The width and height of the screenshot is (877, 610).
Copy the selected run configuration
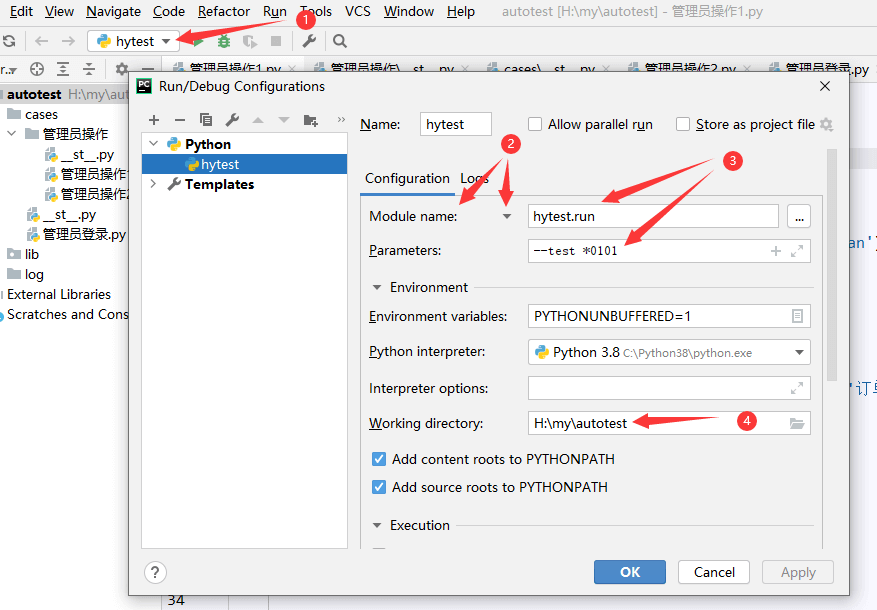pos(206,120)
